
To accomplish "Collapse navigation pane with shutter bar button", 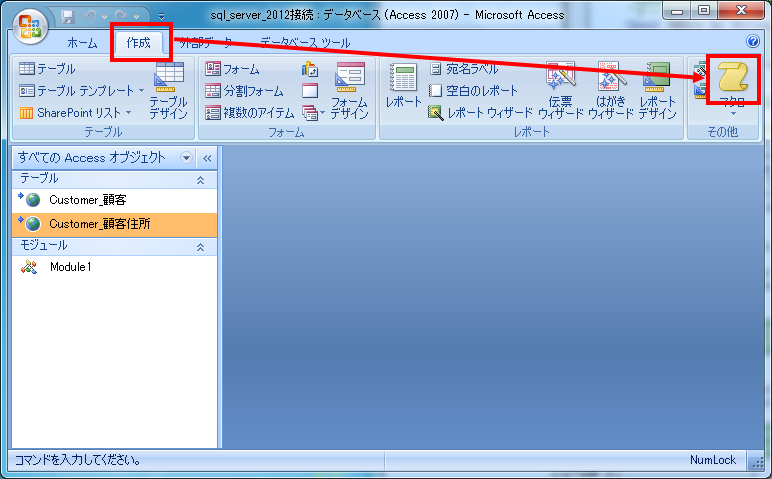I will tap(207, 158).
